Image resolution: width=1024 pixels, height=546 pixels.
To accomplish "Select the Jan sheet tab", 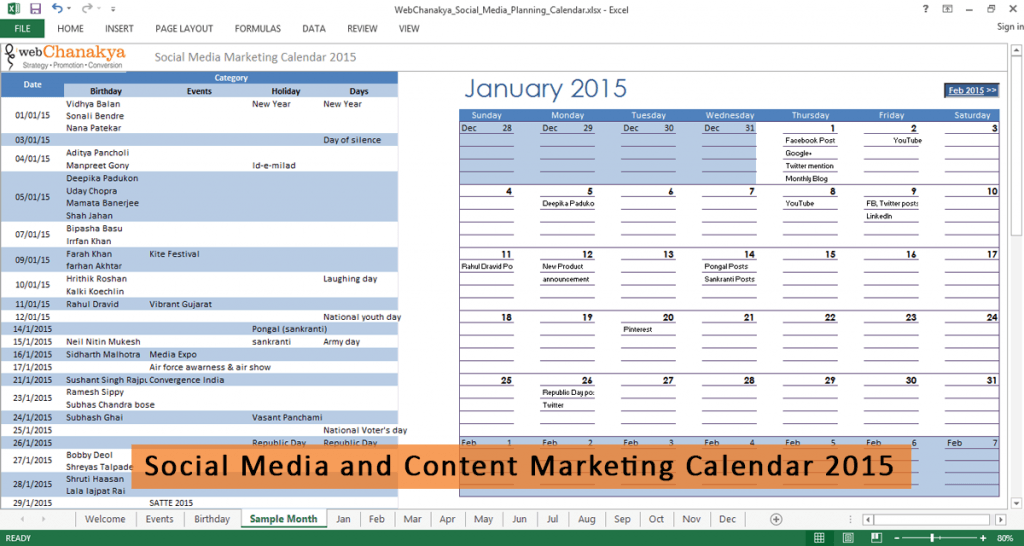I will click(344, 519).
